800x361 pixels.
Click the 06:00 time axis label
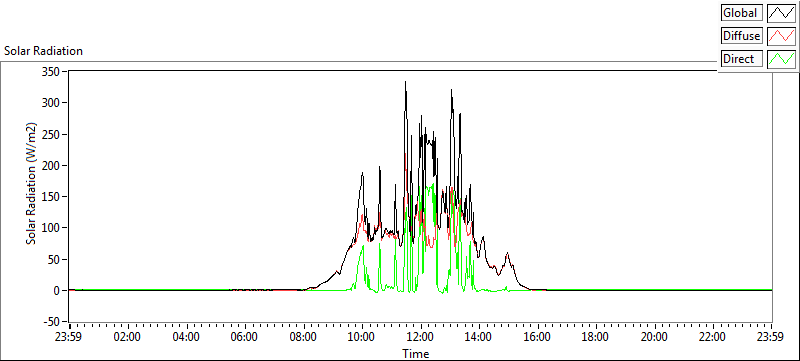pos(245,337)
